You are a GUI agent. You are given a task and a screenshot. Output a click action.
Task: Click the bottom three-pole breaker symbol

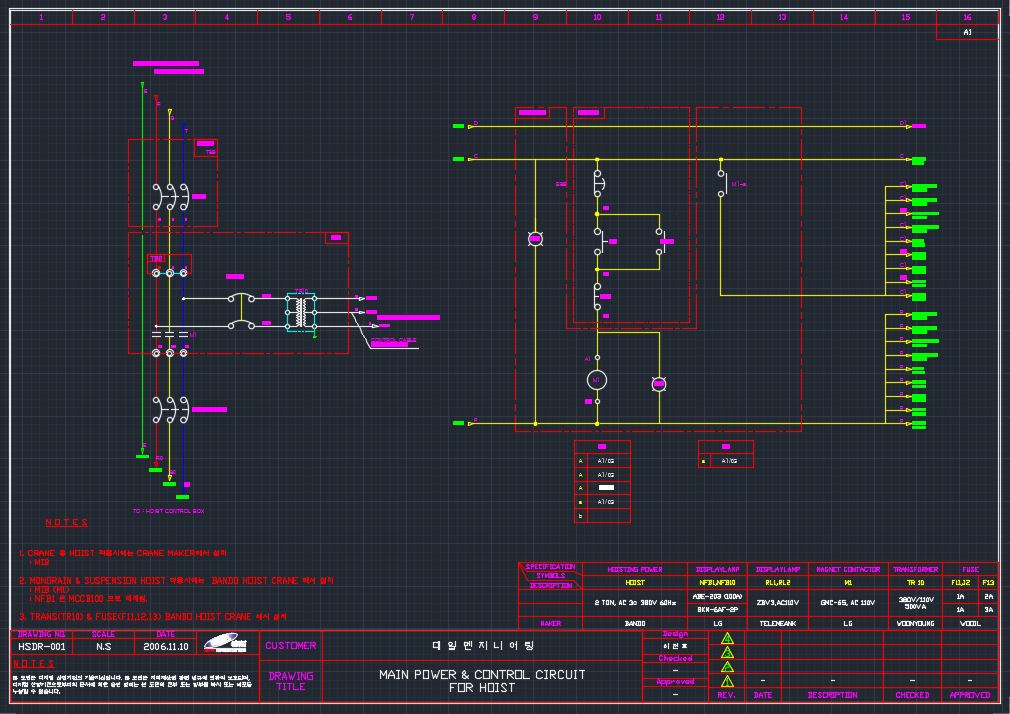click(170, 409)
